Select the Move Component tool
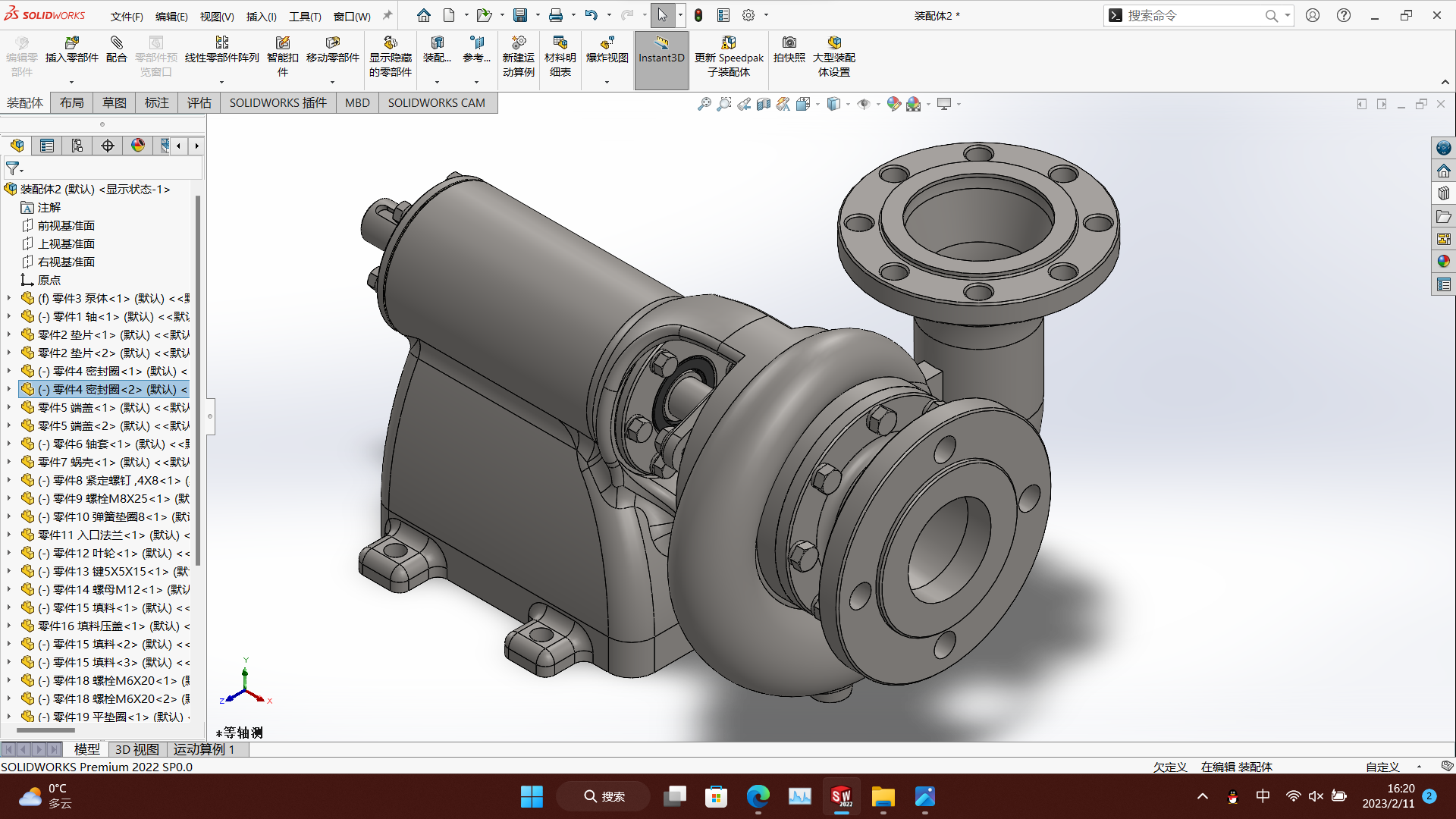Screen dimensions: 1456x819 pos(332,49)
